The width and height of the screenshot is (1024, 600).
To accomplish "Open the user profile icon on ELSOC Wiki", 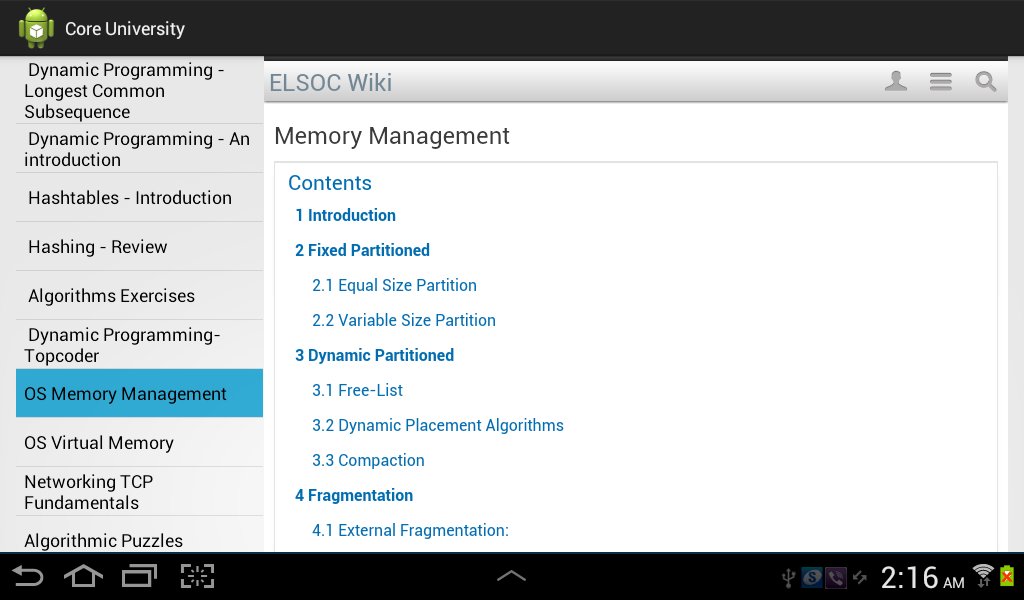I will coord(896,82).
